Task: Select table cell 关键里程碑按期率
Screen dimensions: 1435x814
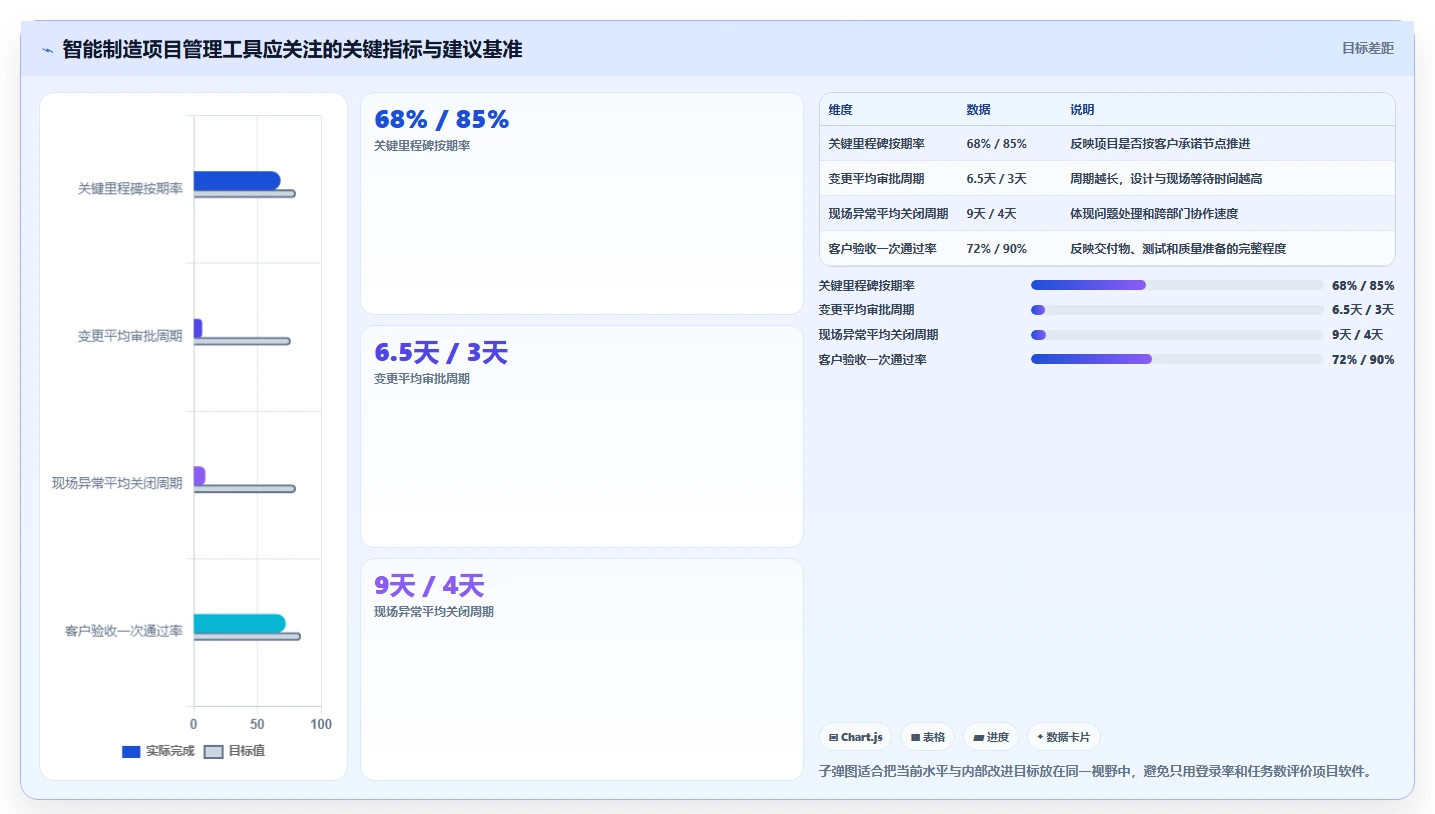Action: [877, 144]
